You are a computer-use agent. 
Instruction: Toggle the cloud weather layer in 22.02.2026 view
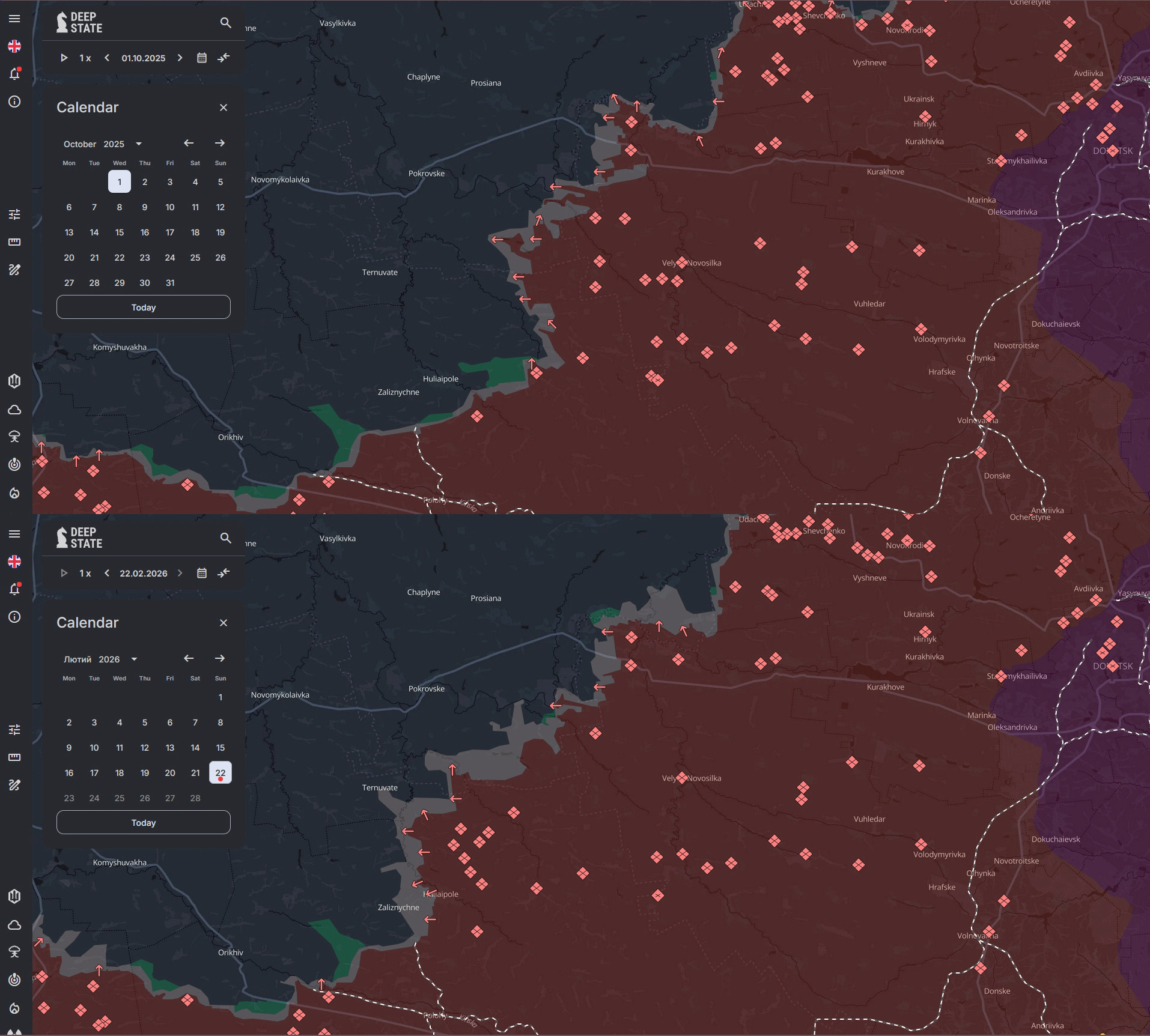coord(14,925)
